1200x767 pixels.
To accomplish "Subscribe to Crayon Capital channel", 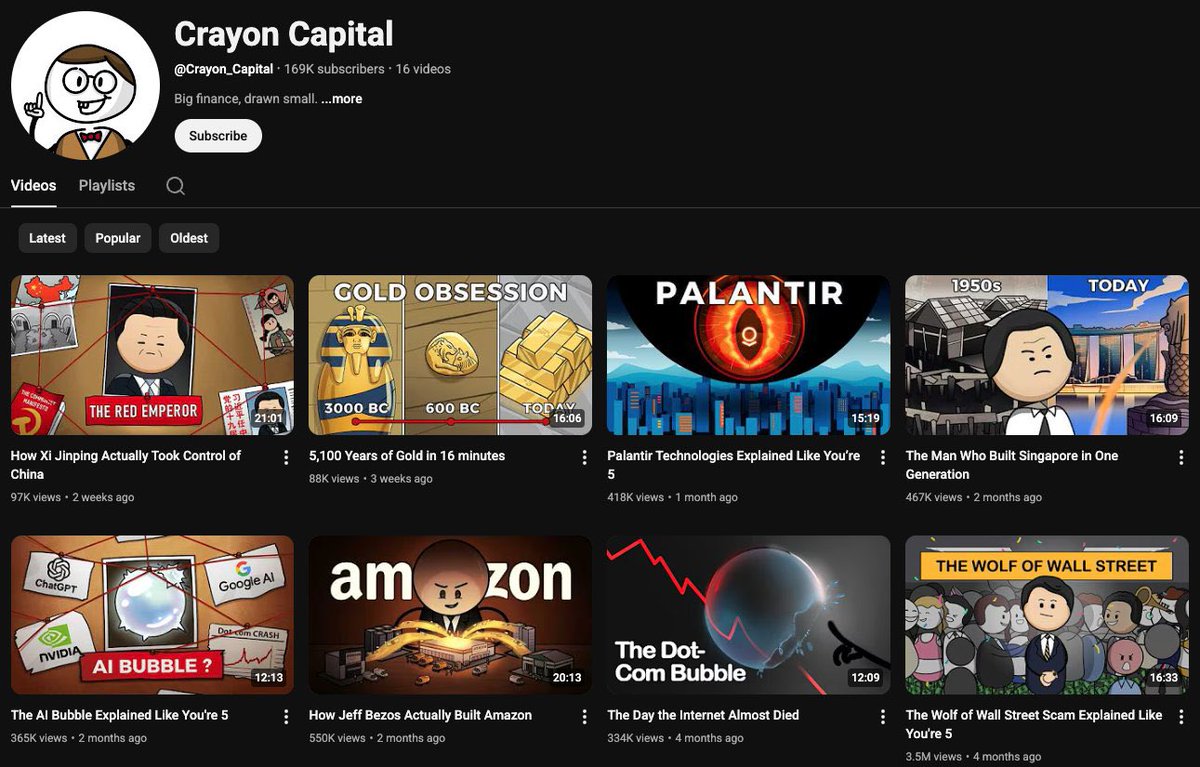I will (x=218, y=136).
